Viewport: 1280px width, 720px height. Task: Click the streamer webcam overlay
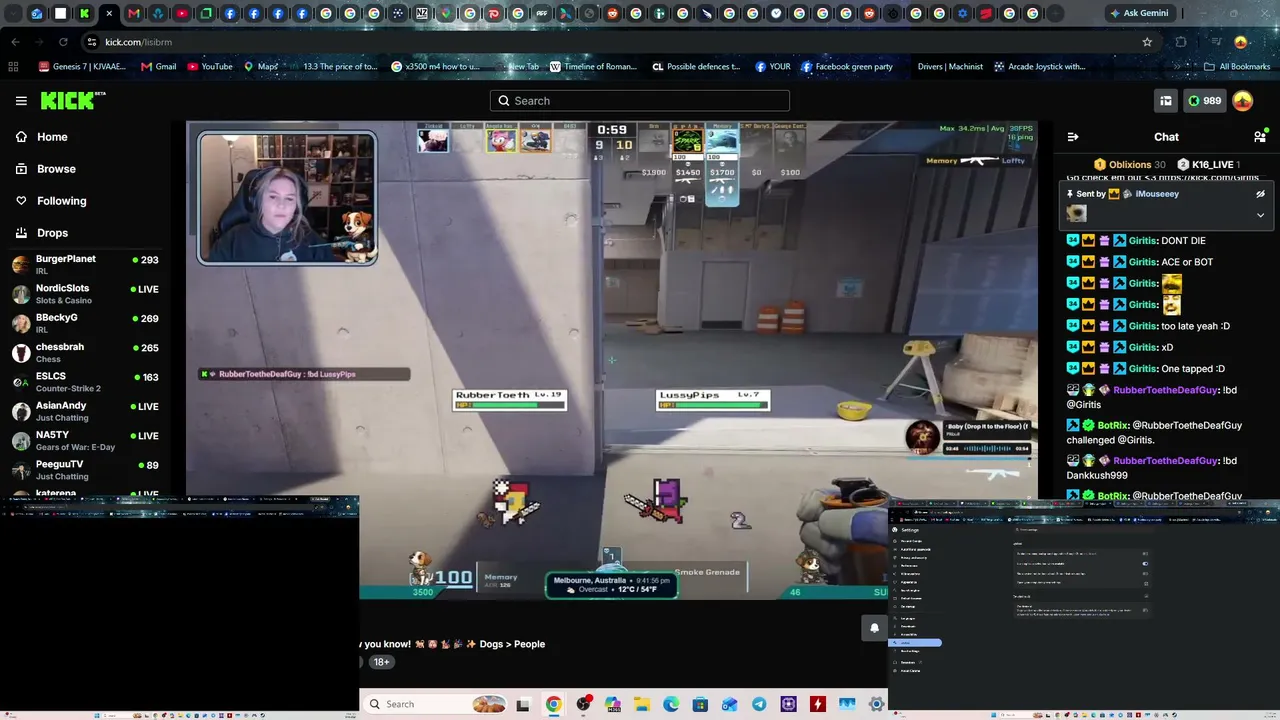click(x=287, y=198)
